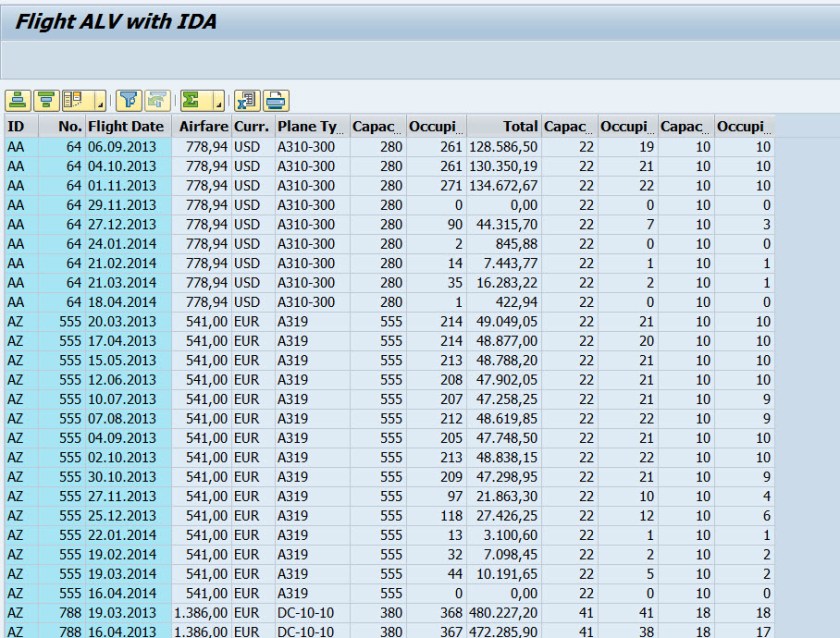The height and width of the screenshot is (638, 840).
Task: Export table with the spreadsheet icon
Action: [x=245, y=99]
